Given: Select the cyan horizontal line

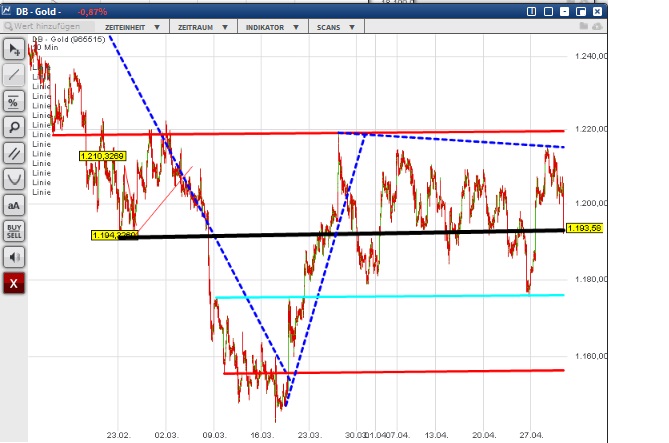Looking at the screenshot, I should [x=390, y=296].
